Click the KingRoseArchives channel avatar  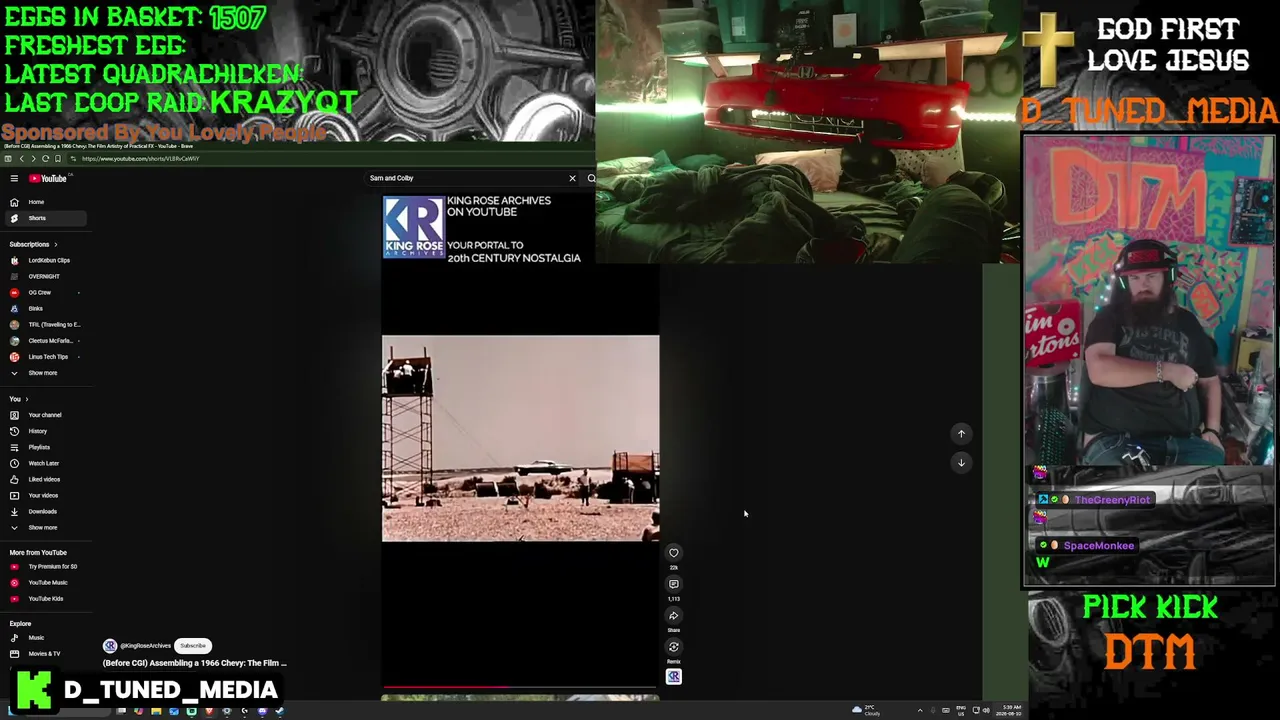click(x=110, y=646)
